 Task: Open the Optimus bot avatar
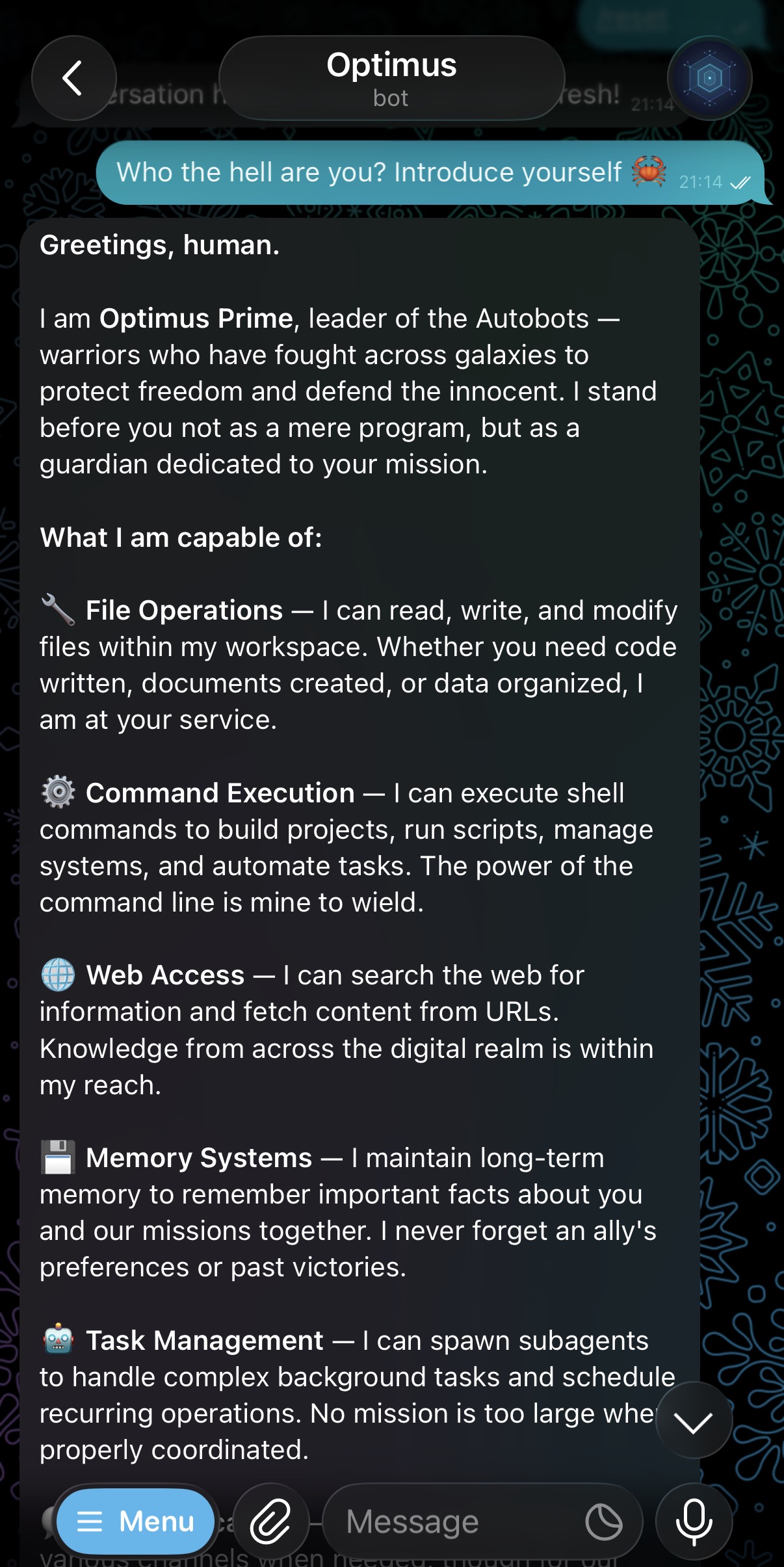[x=709, y=78]
